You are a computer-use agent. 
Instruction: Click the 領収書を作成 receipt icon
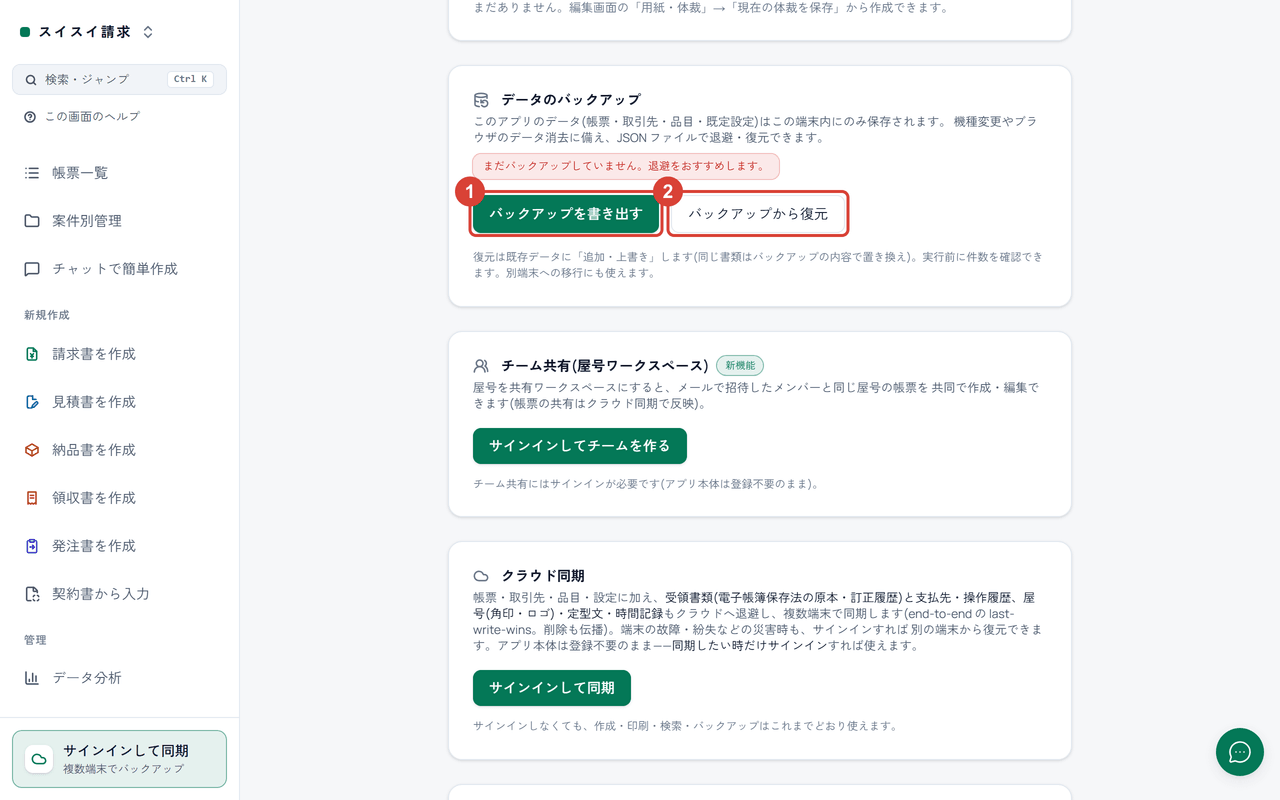[32, 498]
